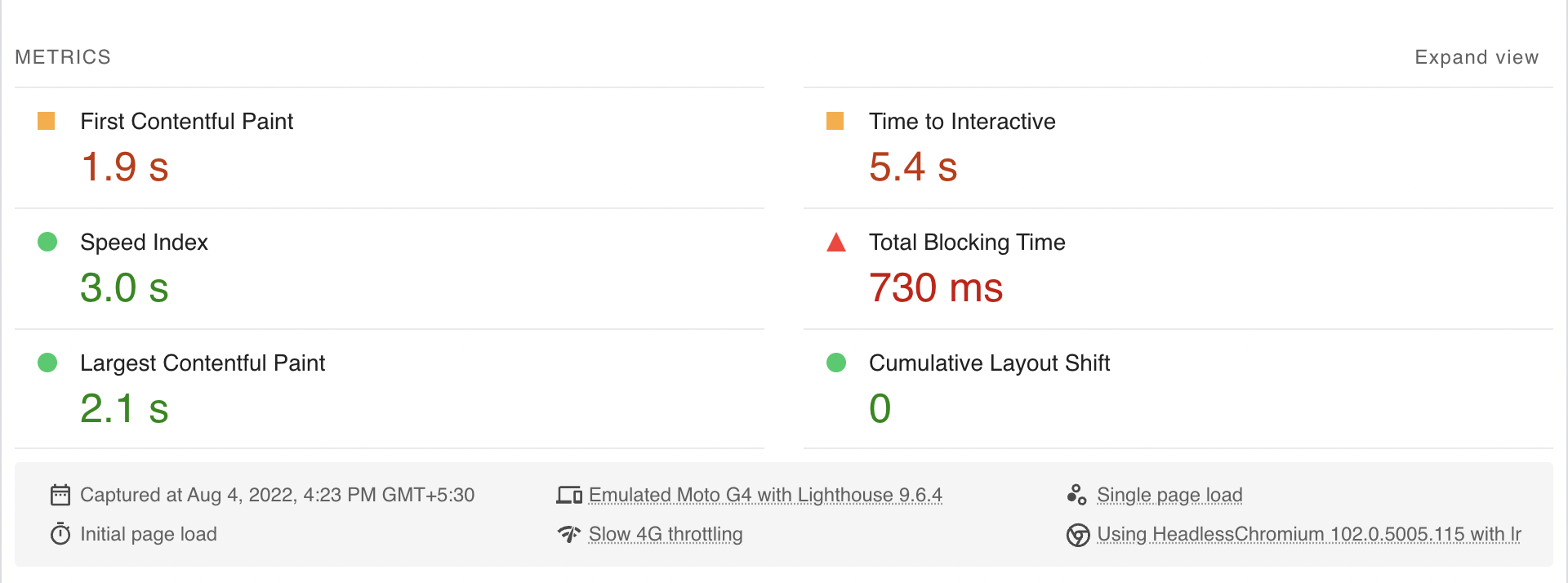Select the 3.0 s metric value
1568x583 pixels.
point(124,287)
